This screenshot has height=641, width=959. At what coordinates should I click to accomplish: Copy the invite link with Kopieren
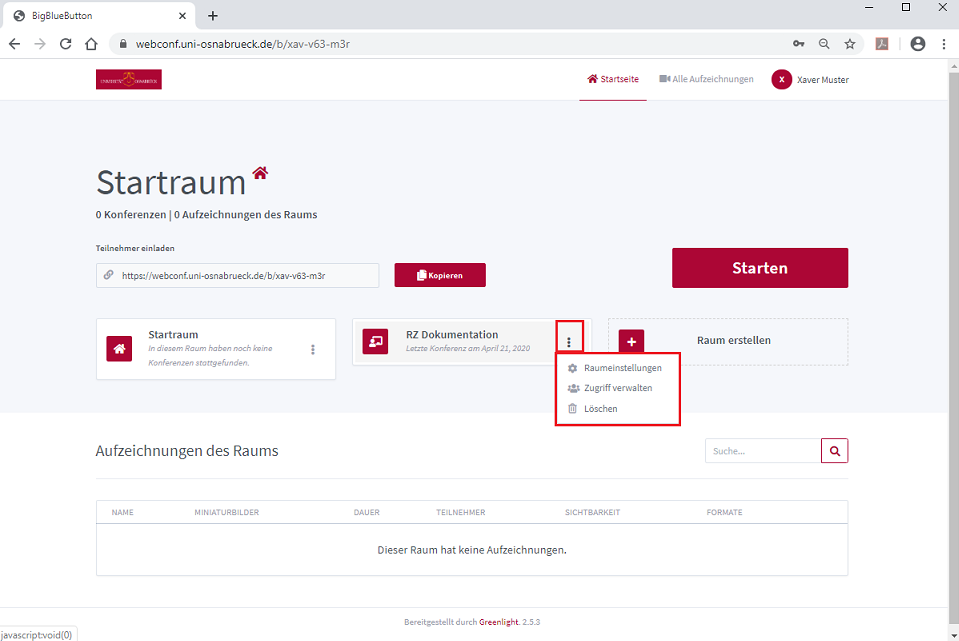pos(440,275)
